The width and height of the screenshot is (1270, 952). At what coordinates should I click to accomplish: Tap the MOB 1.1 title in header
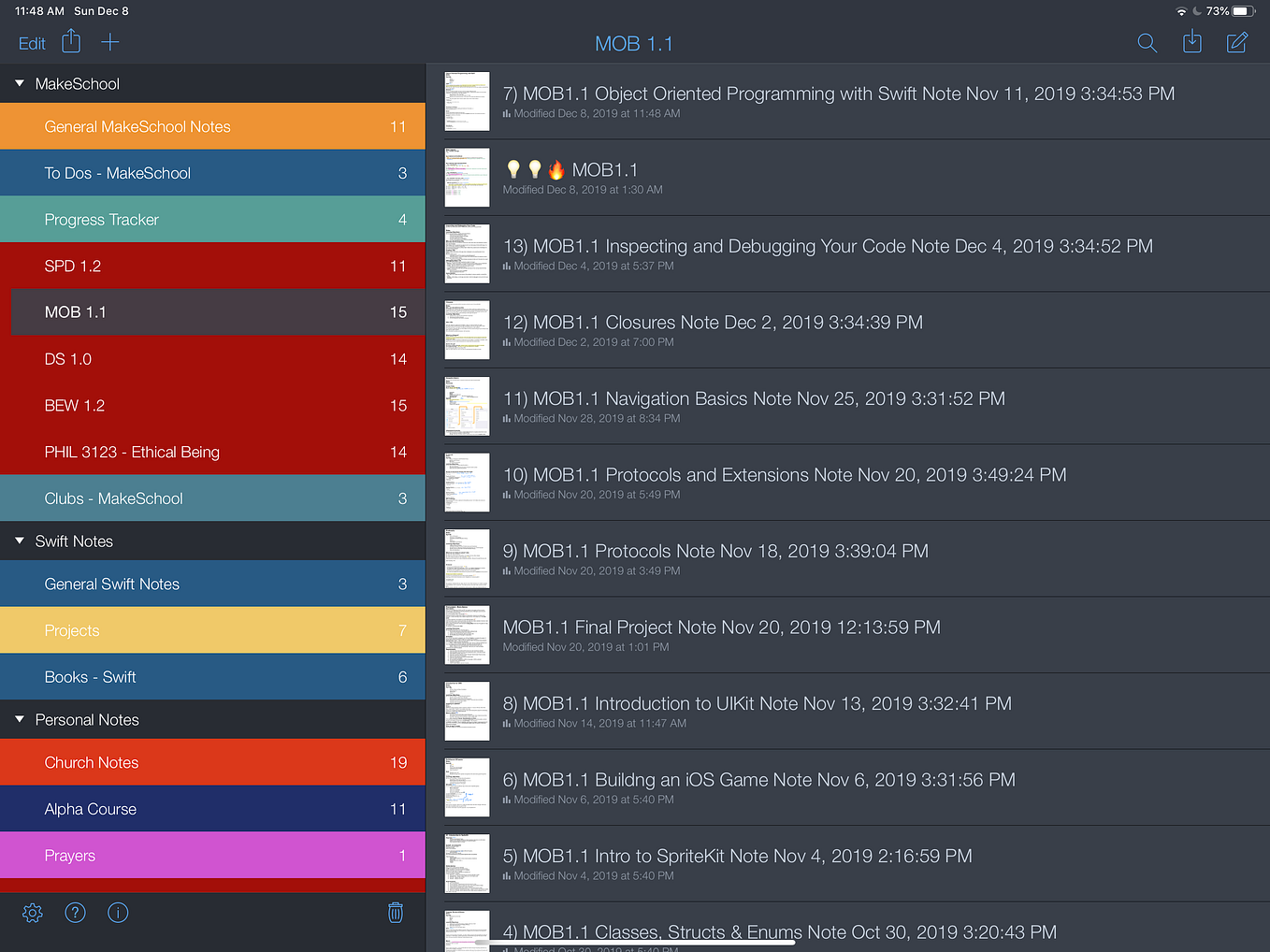[x=634, y=44]
